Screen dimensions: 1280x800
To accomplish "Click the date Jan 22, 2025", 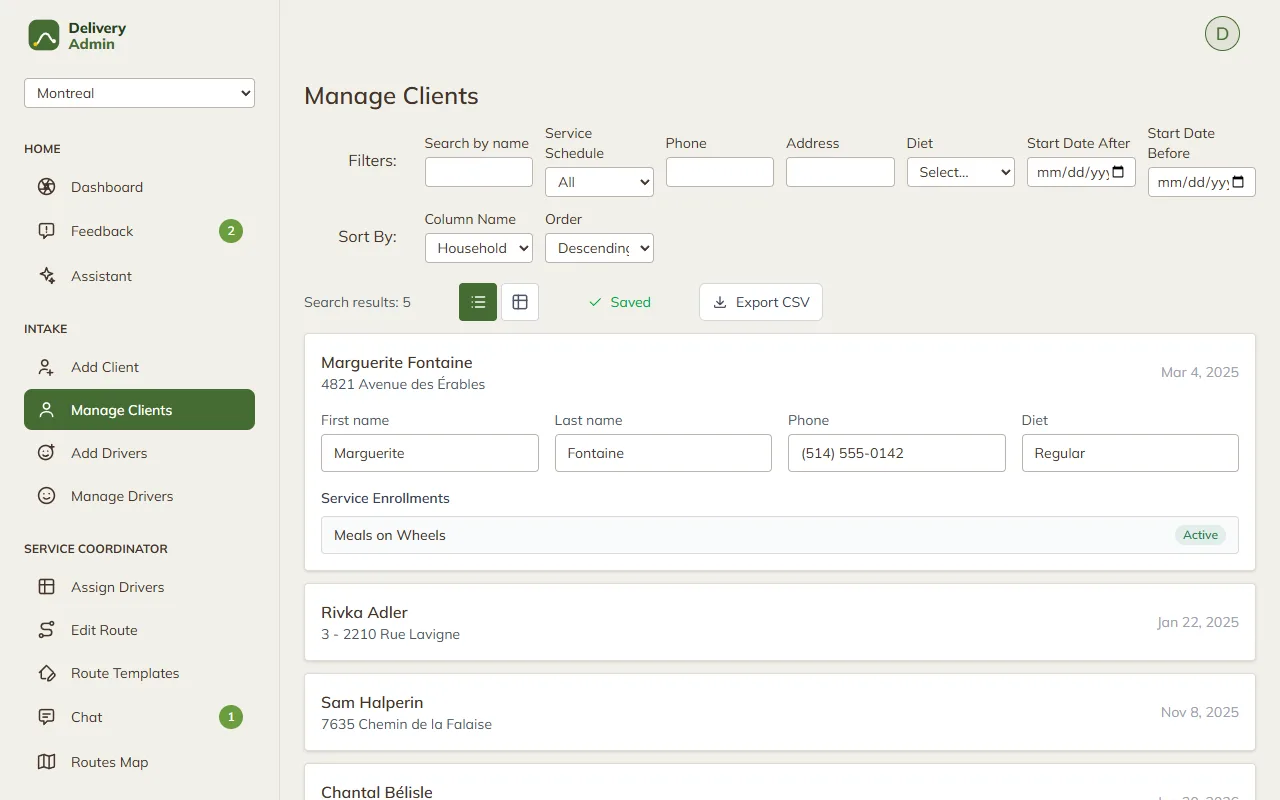I will click(1198, 622).
